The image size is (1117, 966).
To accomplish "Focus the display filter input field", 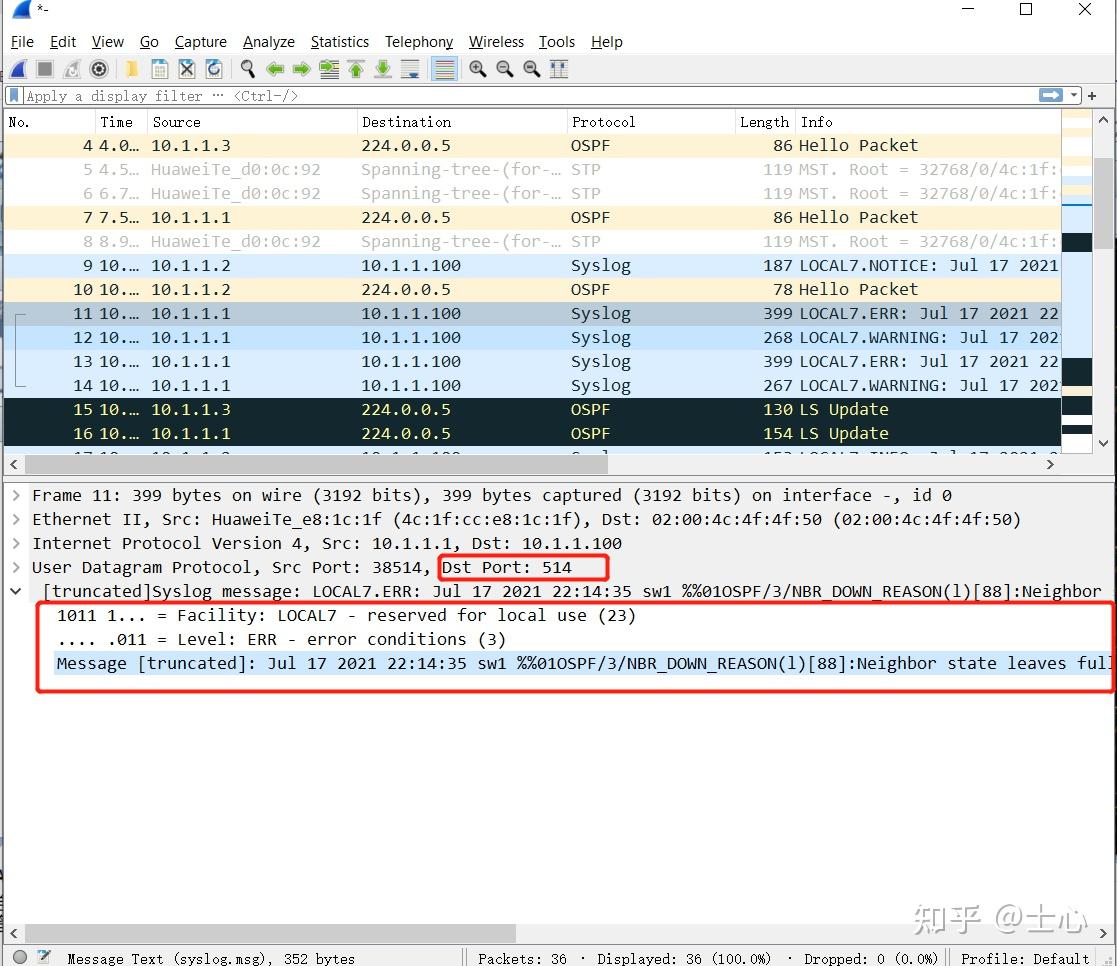I will click(531, 95).
